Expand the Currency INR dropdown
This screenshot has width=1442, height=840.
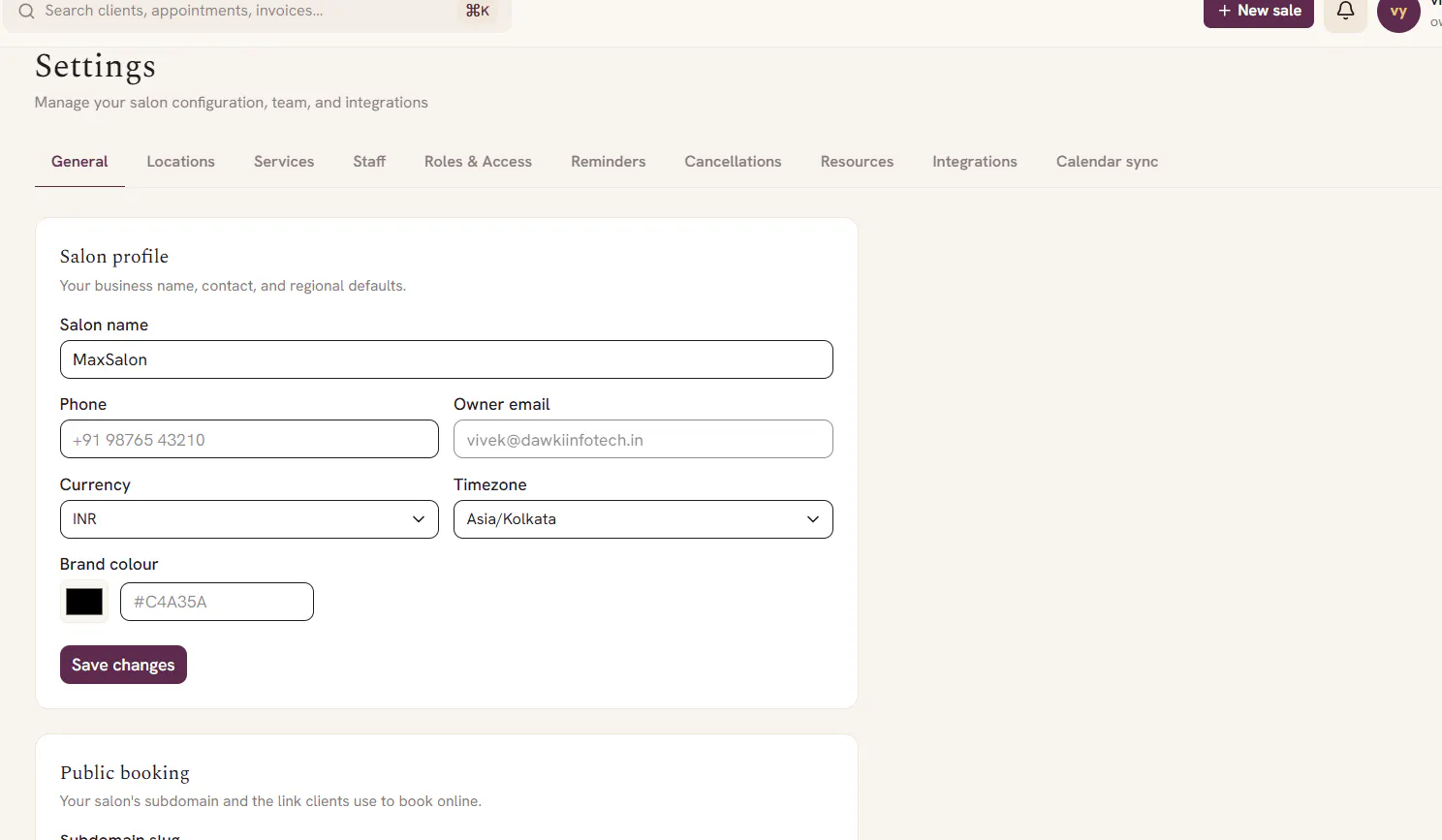249,519
